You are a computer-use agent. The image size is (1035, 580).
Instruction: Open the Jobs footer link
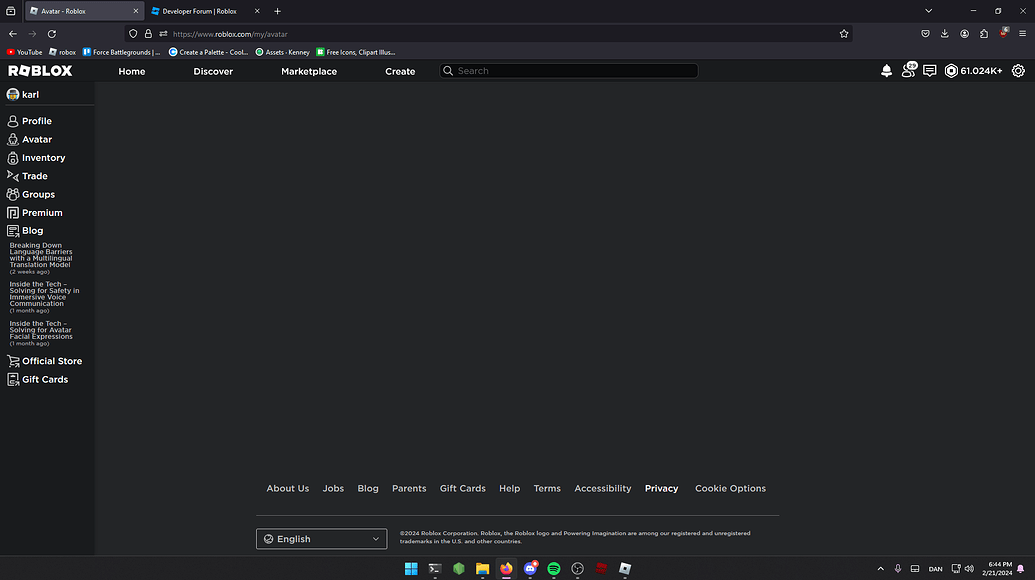pos(333,489)
